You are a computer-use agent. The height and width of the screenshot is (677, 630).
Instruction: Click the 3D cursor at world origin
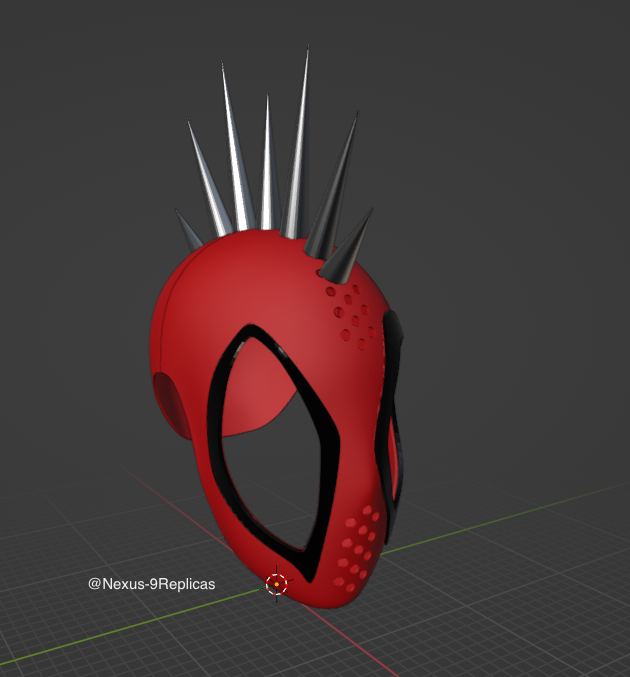276,584
